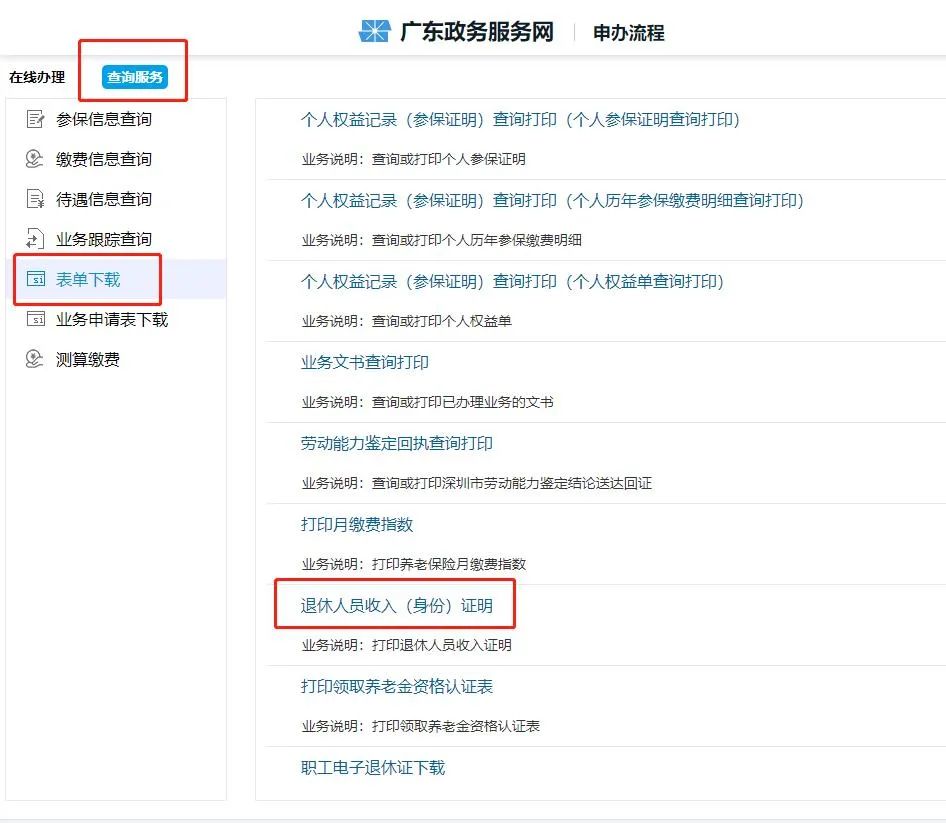Click the 业务跟踪查询 sidebar icon
The image size is (946, 823).
[x=33, y=239]
